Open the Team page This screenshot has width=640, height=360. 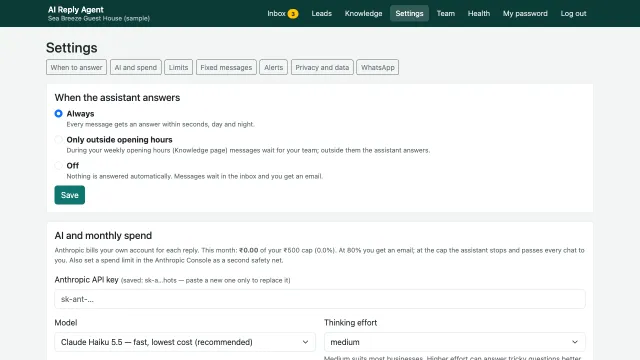446,13
